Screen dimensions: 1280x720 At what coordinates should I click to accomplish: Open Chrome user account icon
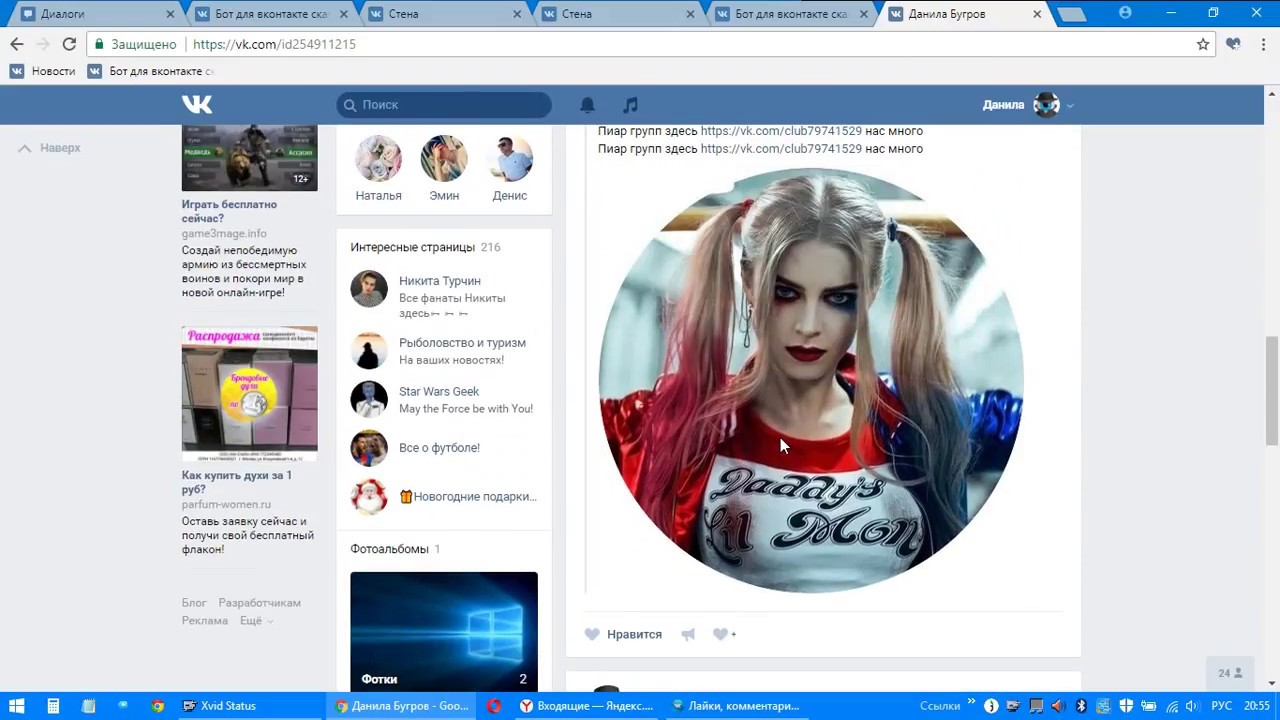point(1125,13)
